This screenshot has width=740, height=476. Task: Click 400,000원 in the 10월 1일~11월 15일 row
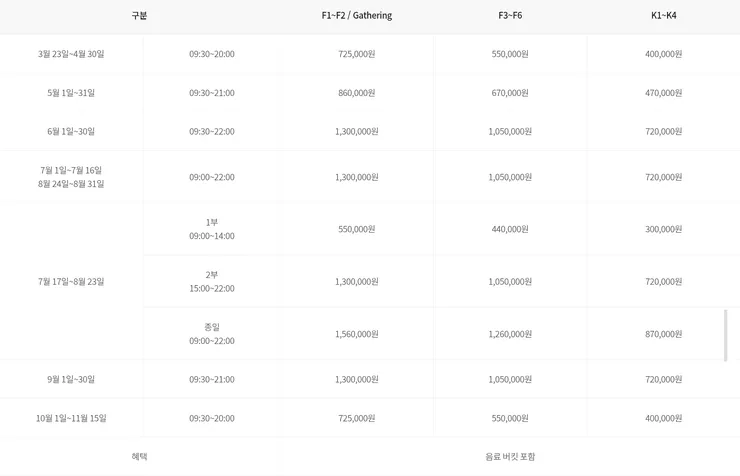(x=664, y=418)
